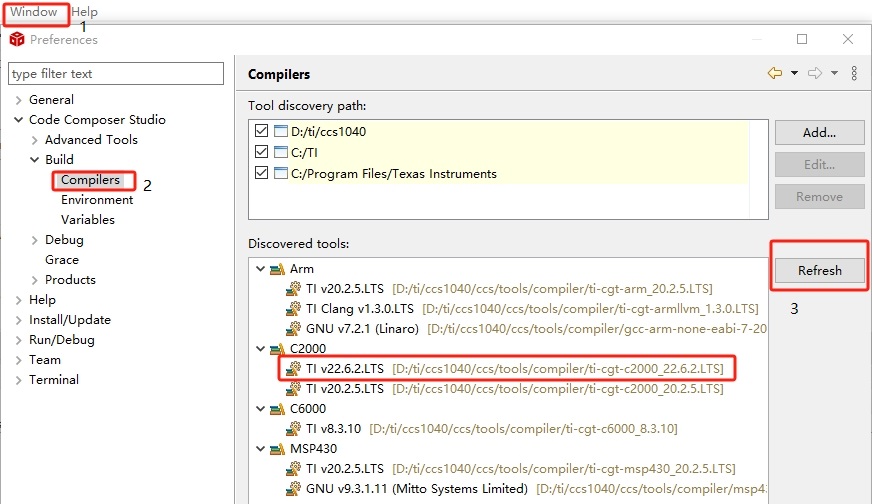Select the ti-cgt-arm_20.2.5.LTS path text
This screenshot has height=504, width=872.
tap(552, 289)
